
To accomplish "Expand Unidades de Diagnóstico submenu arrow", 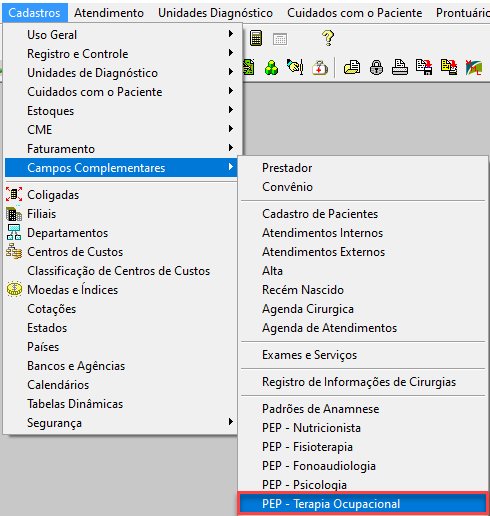I will [230, 72].
